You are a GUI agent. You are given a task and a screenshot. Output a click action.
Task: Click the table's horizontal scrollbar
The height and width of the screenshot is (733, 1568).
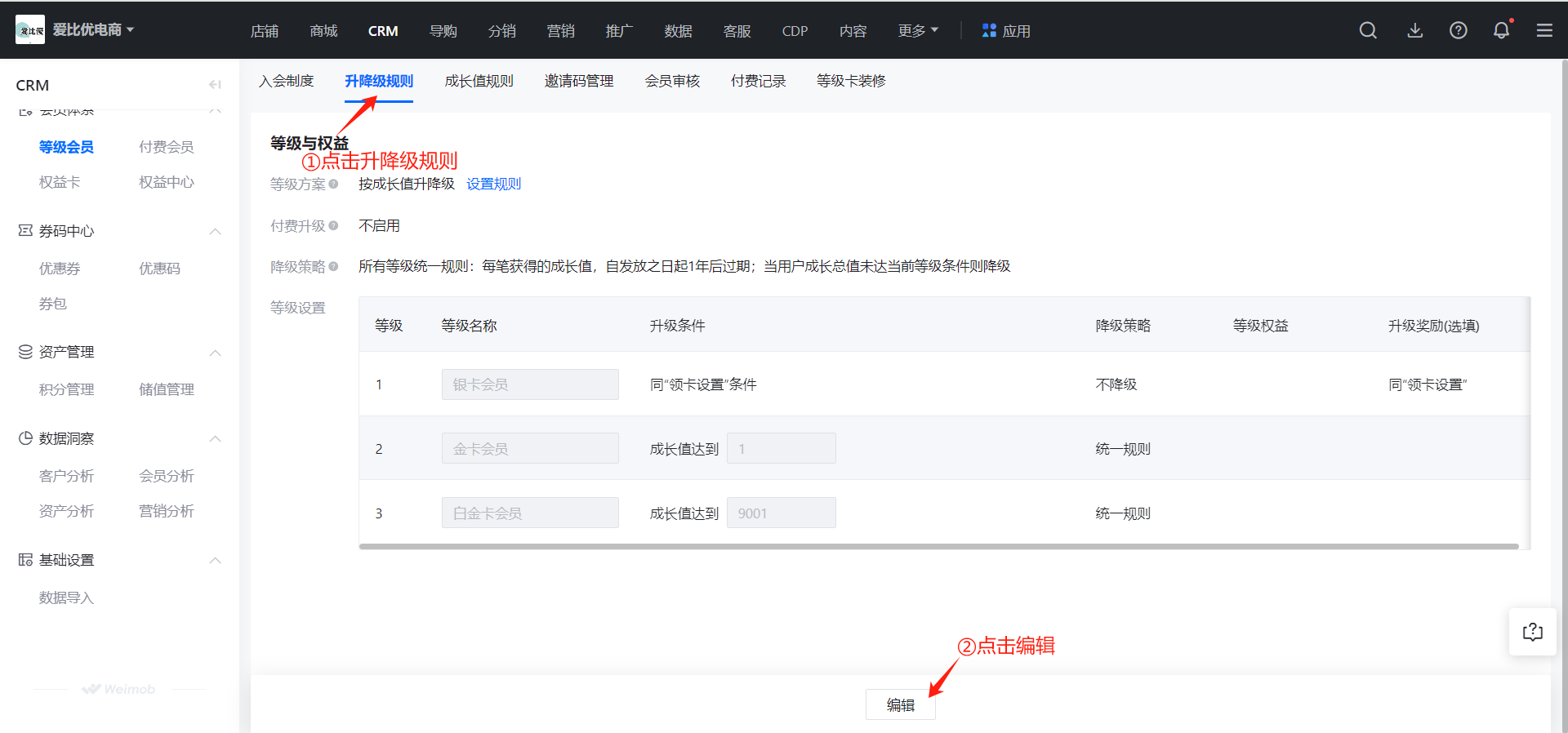pos(939,546)
